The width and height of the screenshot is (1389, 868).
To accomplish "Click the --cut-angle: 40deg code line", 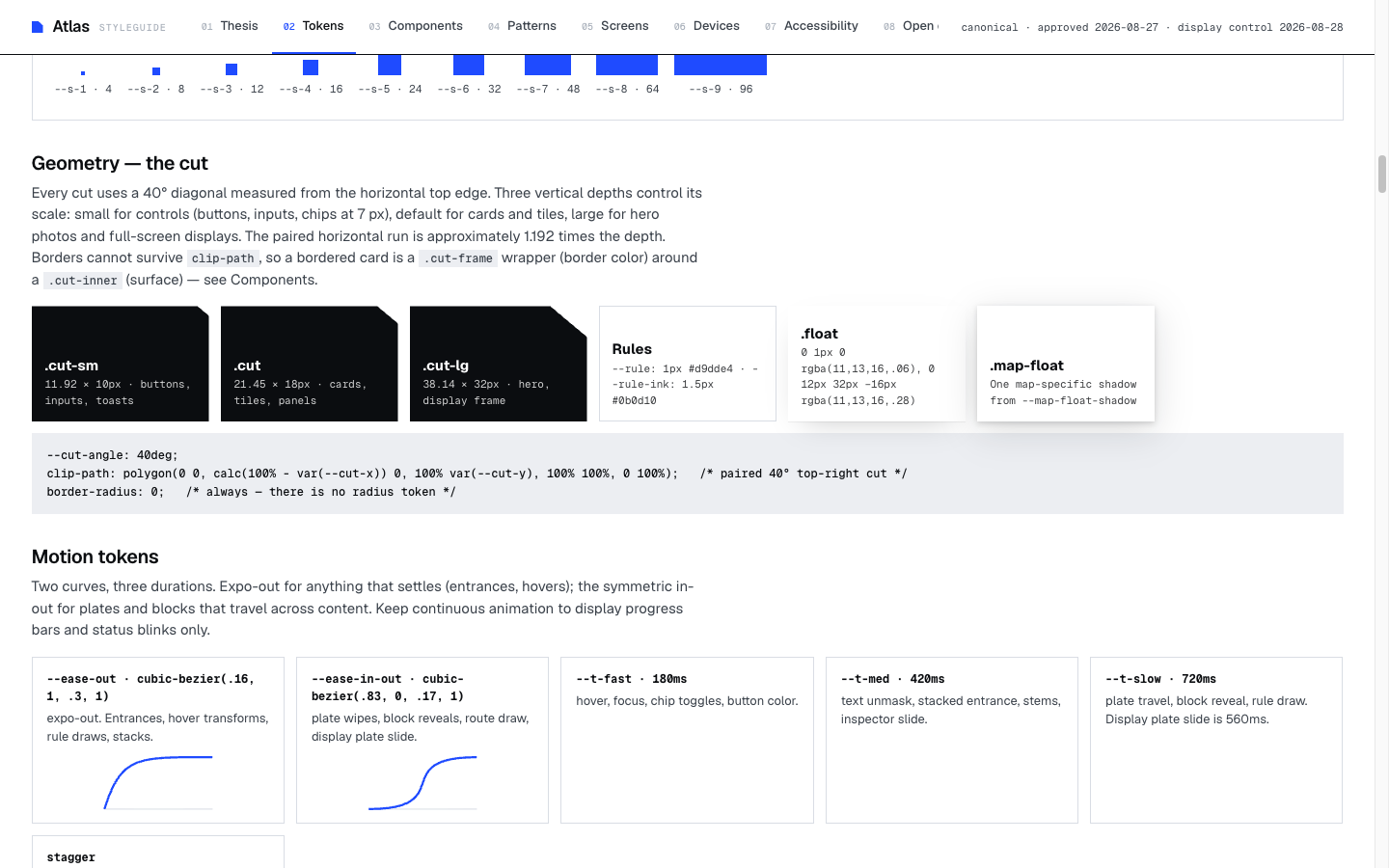I will pyautogui.click(x=113, y=455).
